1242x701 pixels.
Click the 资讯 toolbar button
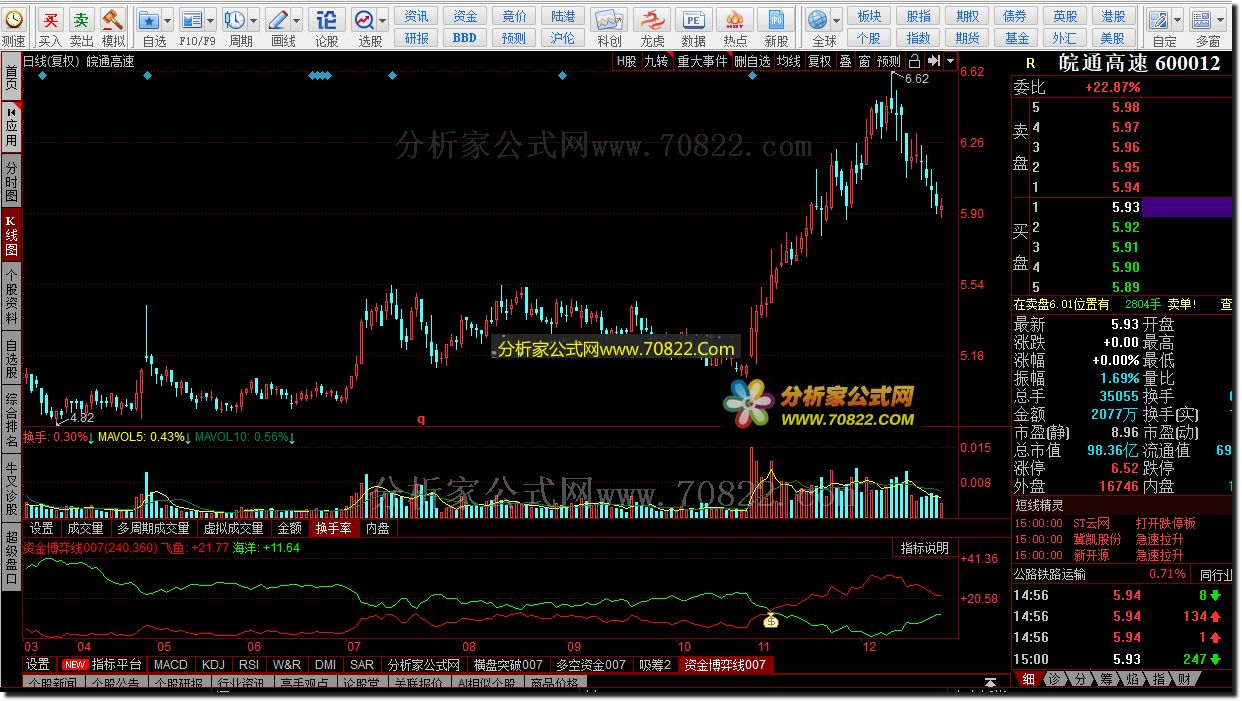click(x=417, y=16)
